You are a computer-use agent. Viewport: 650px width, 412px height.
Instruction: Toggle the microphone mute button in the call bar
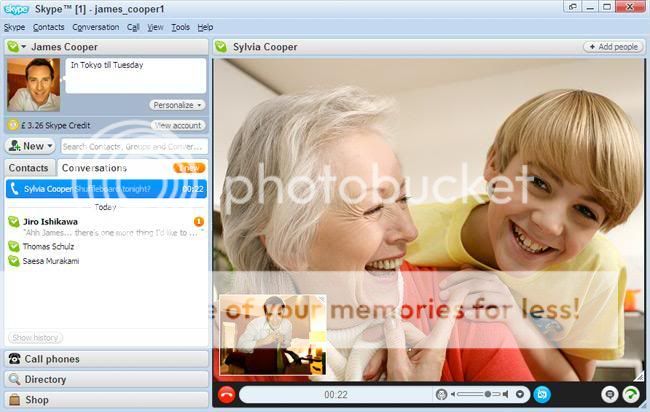(442, 395)
